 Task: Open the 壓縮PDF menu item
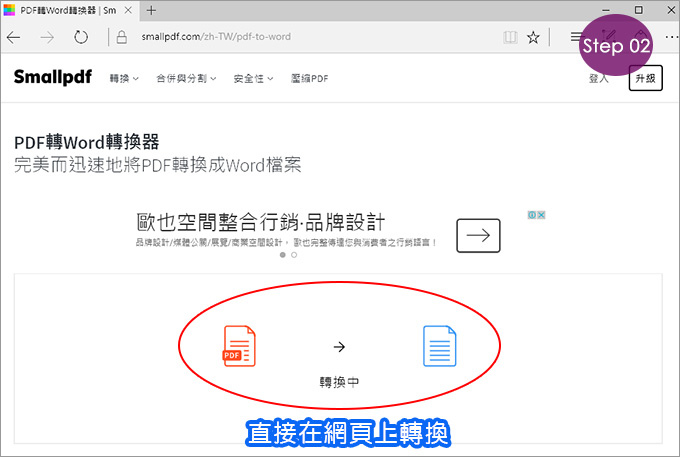(x=310, y=78)
